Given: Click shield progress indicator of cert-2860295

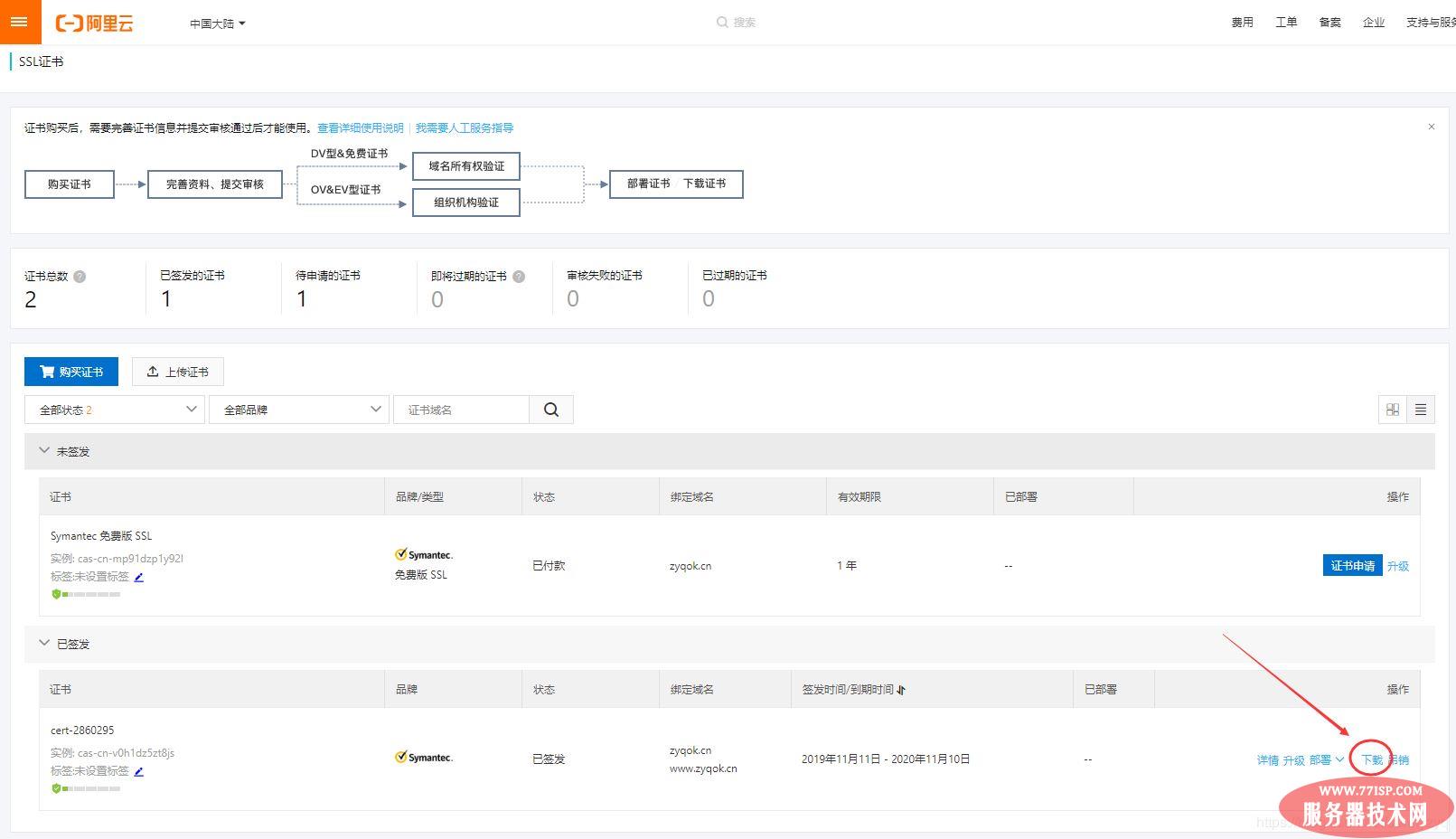Looking at the screenshot, I should pos(86,788).
